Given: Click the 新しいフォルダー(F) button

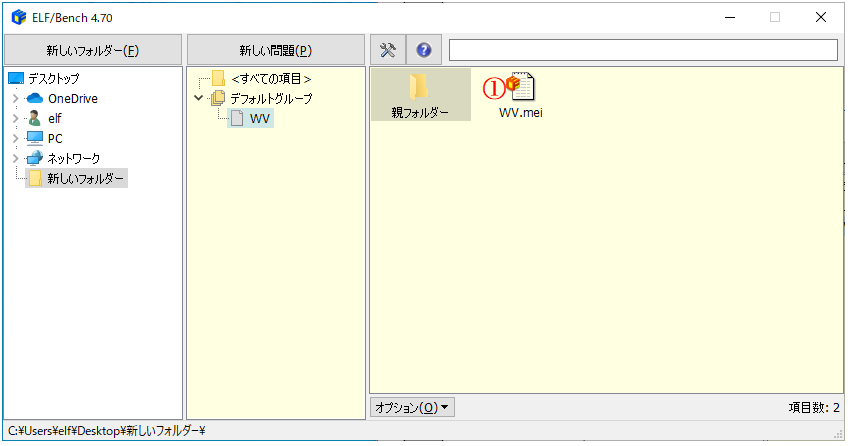Looking at the screenshot, I should click(93, 50).
